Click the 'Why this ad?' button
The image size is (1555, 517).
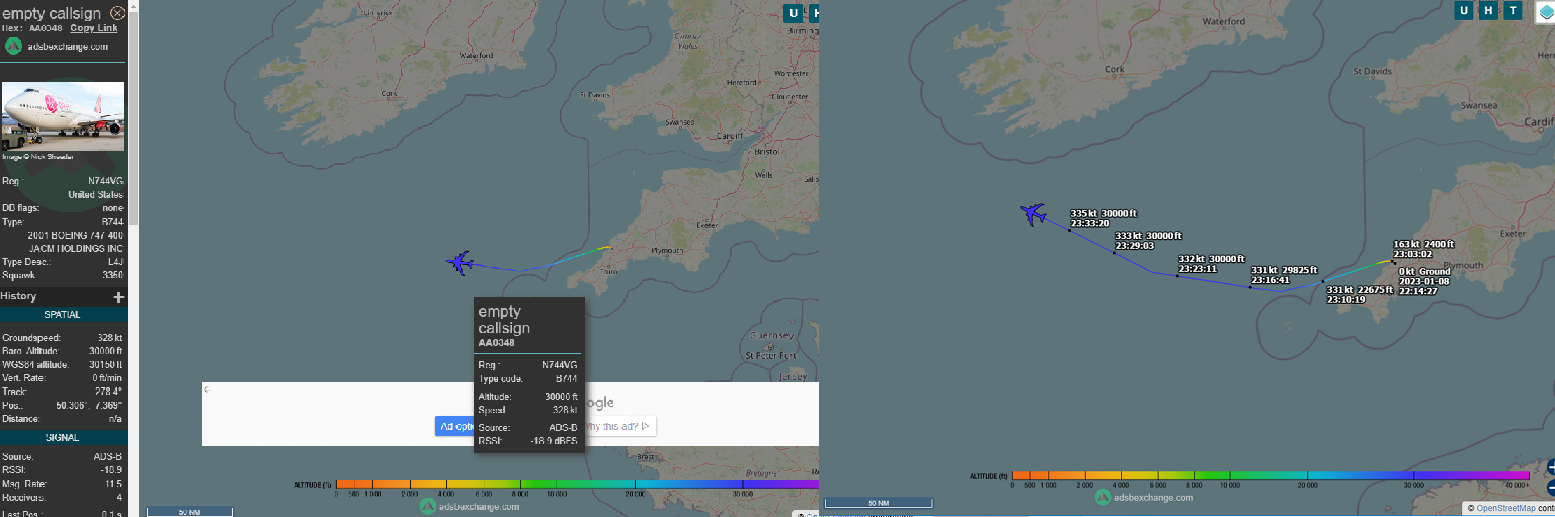(x=619, y=427)
